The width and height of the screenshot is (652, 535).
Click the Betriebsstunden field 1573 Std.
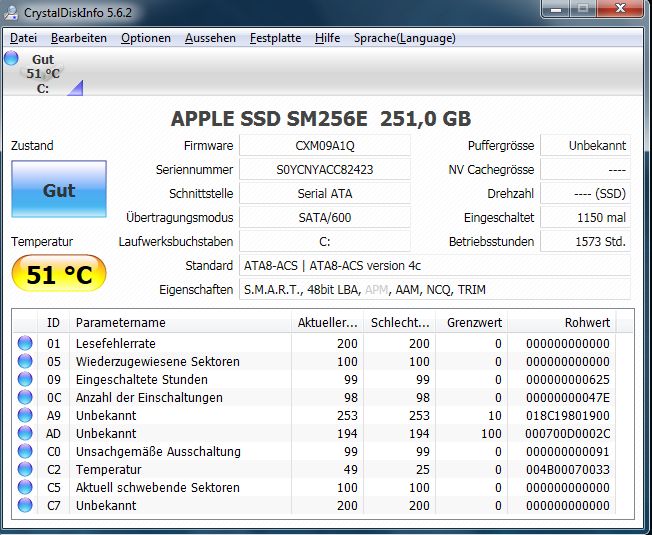pos(585,242)
